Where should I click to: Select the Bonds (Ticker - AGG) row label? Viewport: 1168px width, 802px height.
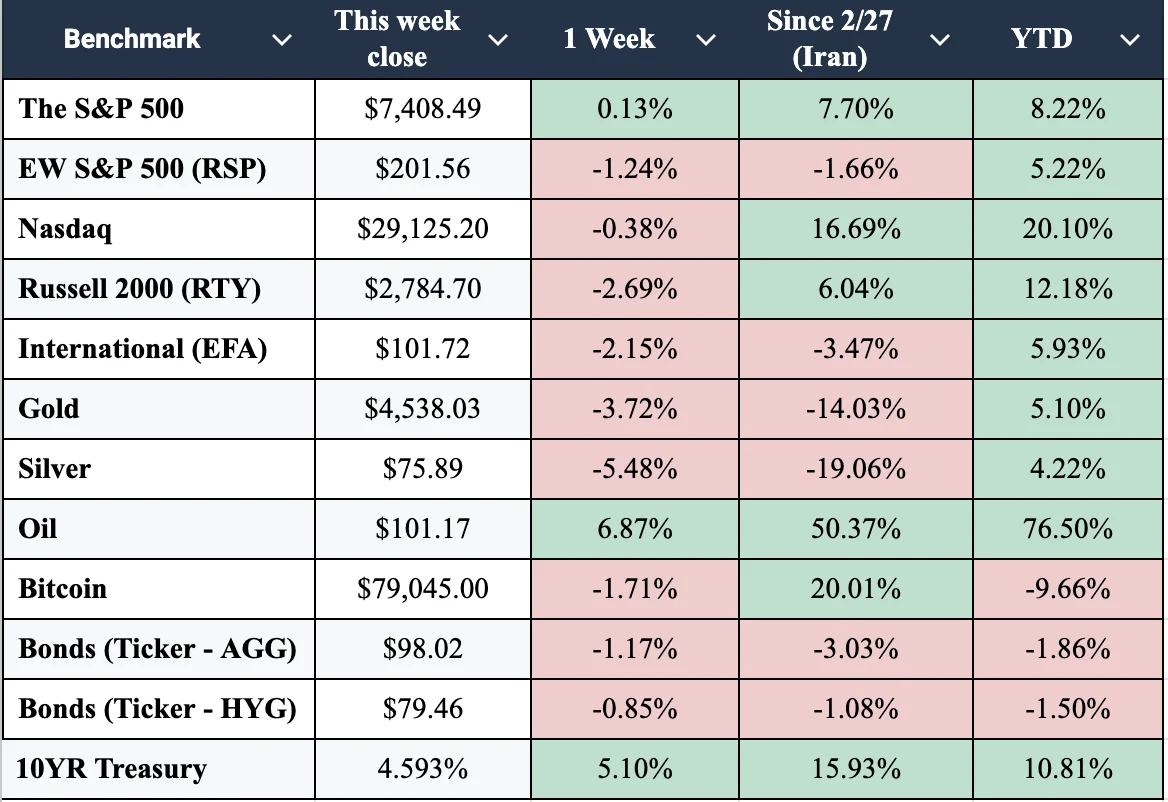tap(157, 649)
